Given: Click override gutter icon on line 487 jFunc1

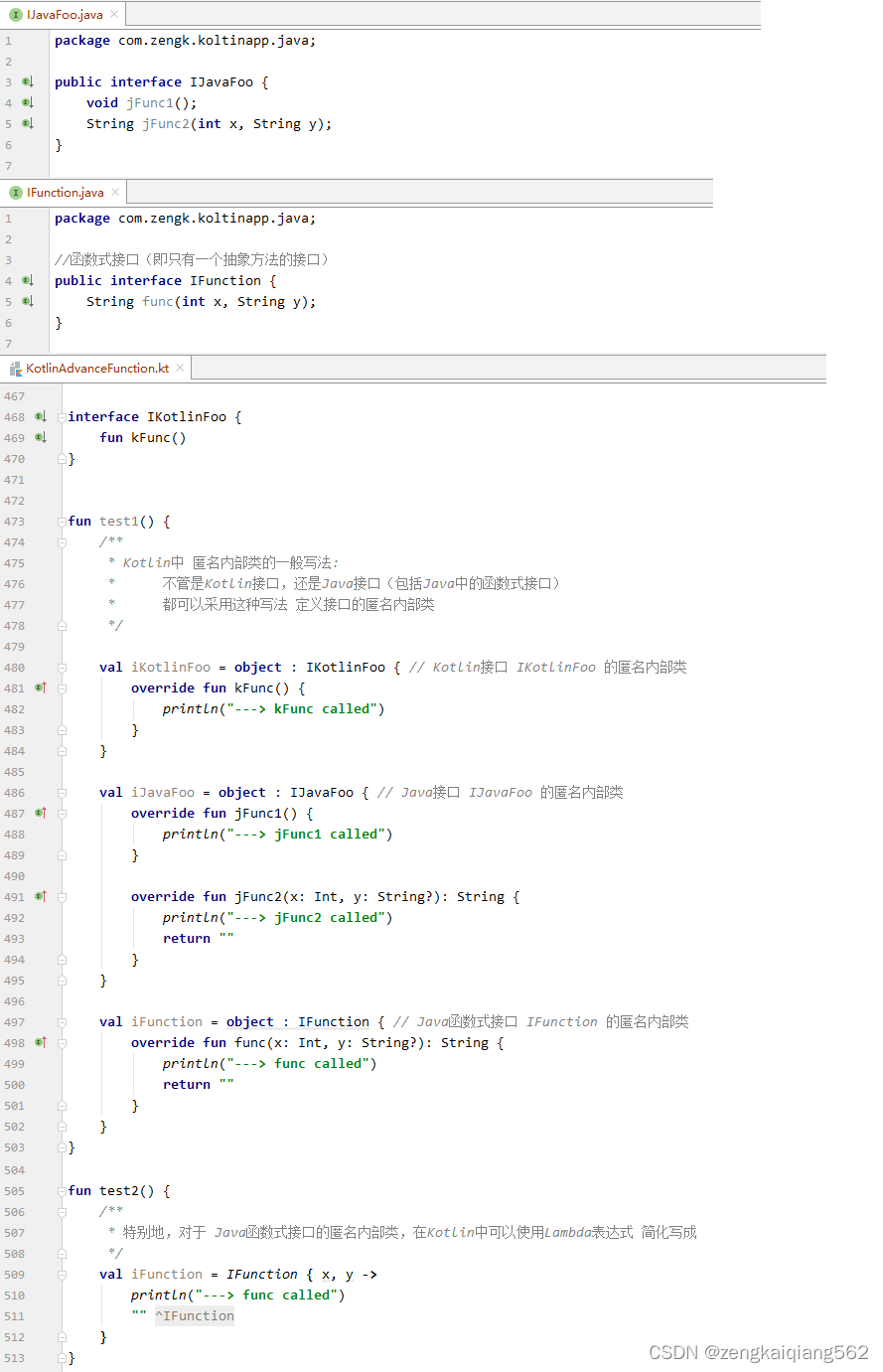Looking at the screenshot, I should point(41,813).
